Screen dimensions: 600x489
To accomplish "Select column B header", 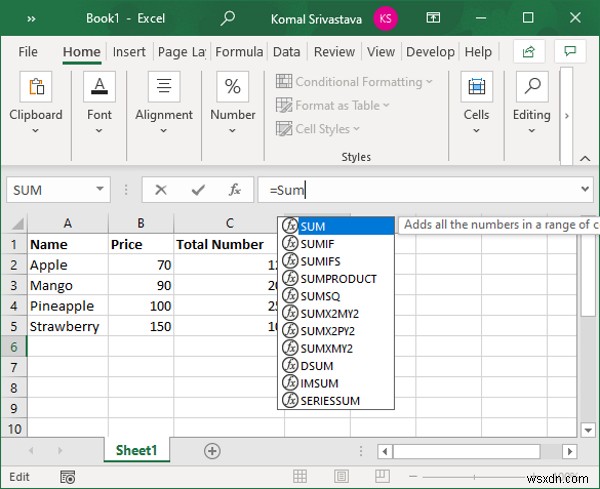I will point(141,223).
